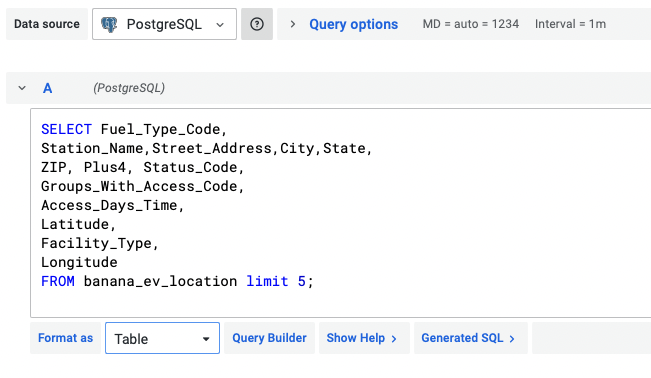Click the Facility_Type line in the editor

click(100, 243)
